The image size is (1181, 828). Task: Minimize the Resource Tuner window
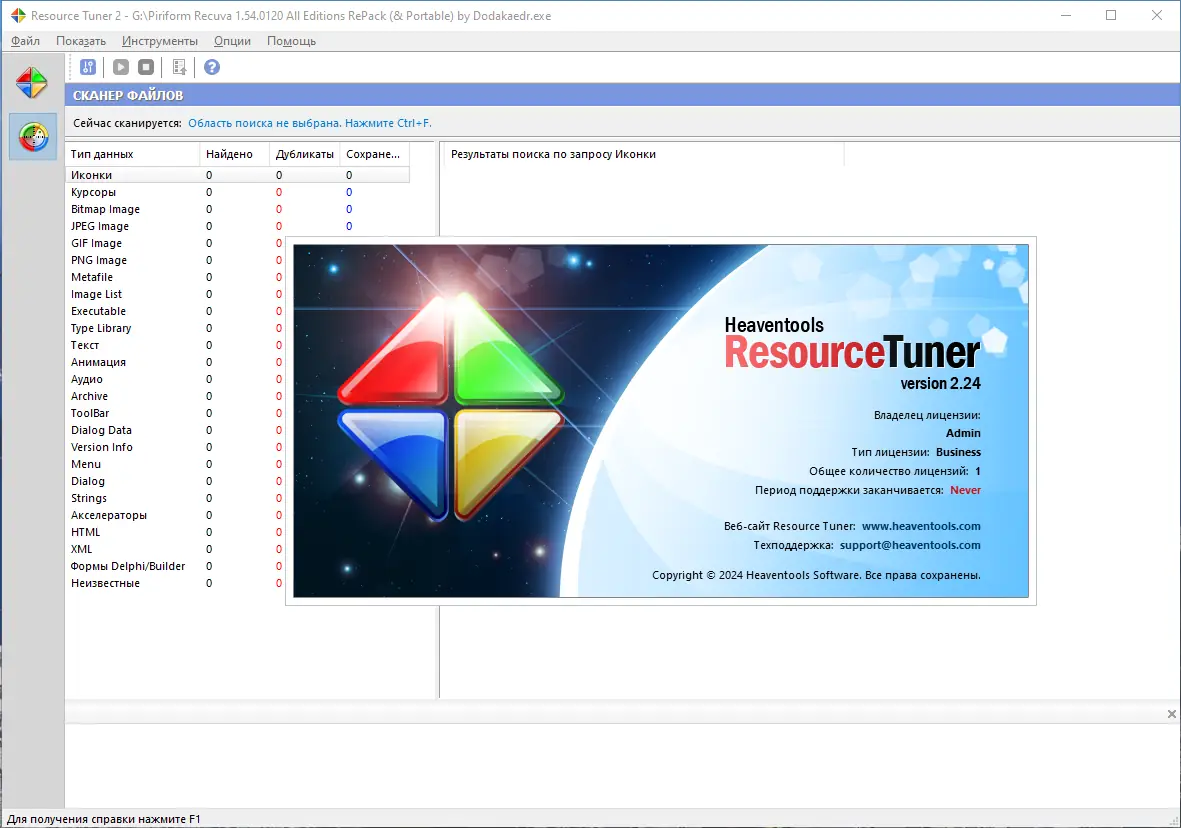click(1066, 15)
